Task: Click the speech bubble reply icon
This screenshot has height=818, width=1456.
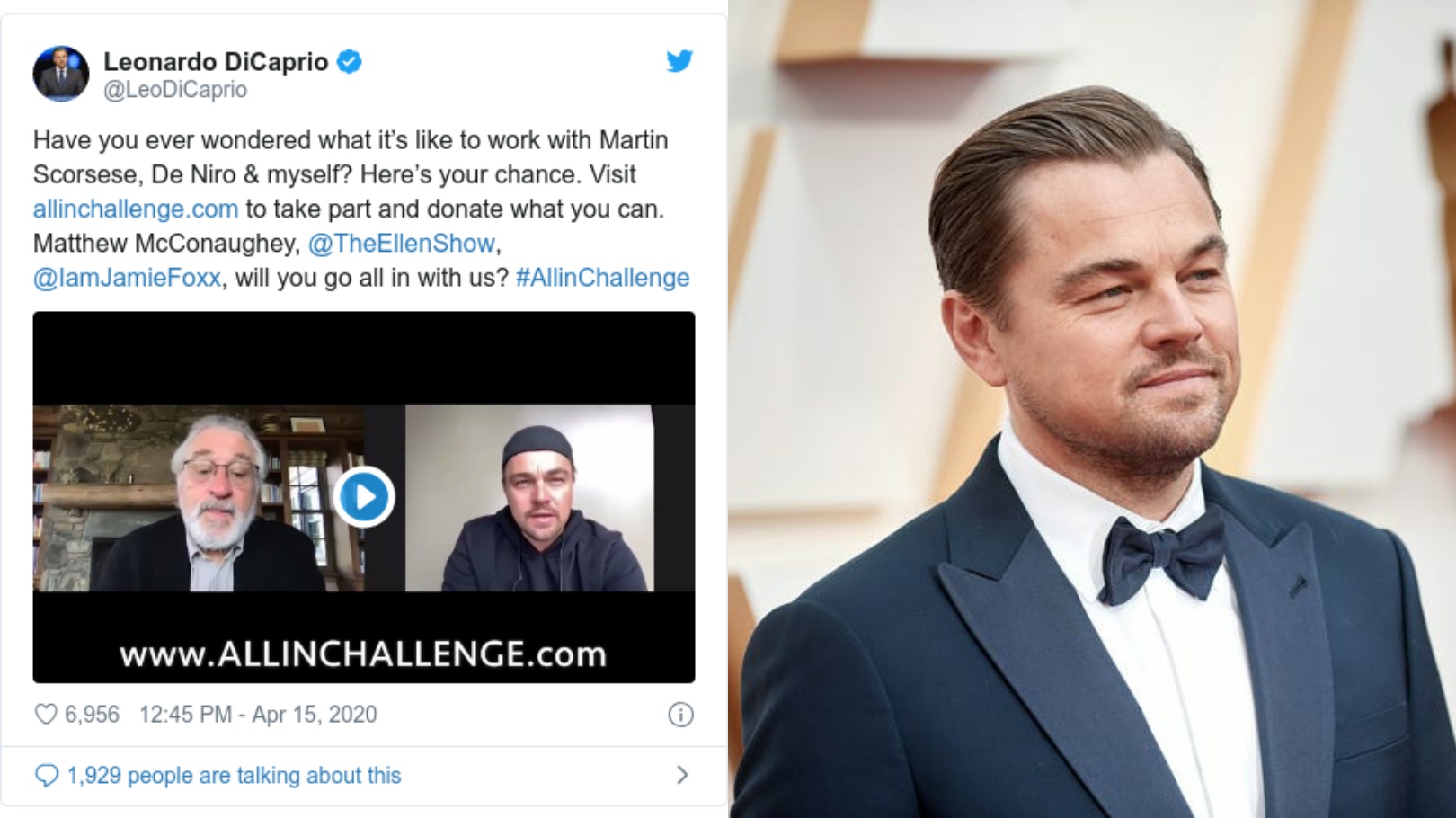Action: point(46,775)
